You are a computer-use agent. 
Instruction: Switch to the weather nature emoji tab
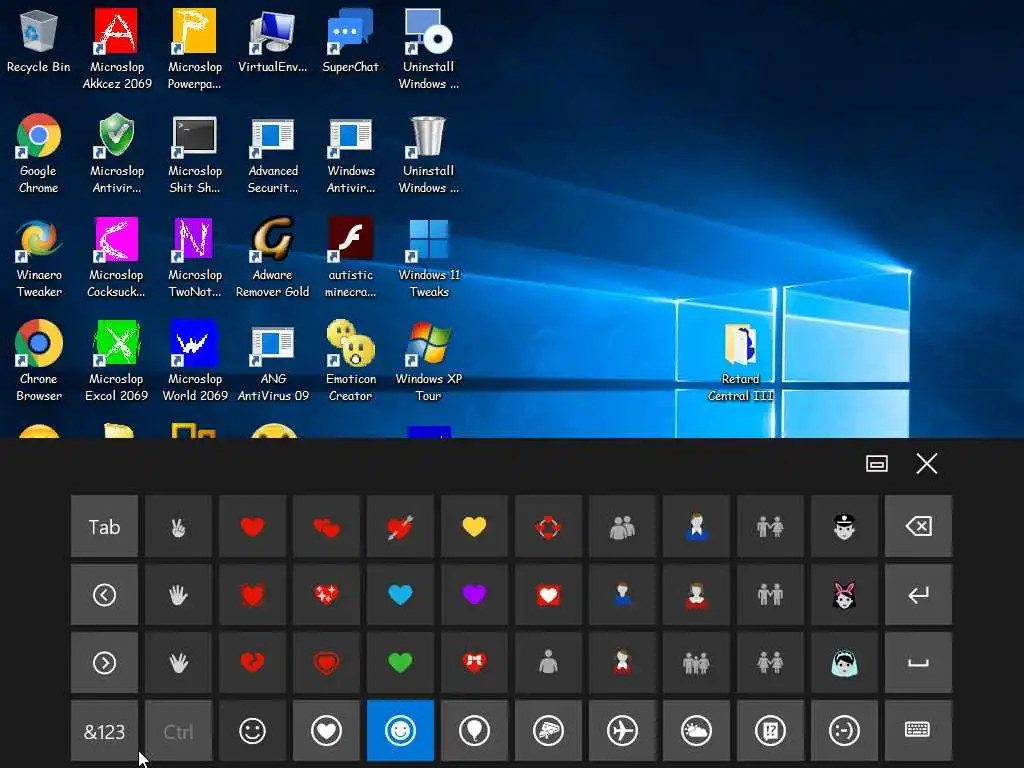696,731
